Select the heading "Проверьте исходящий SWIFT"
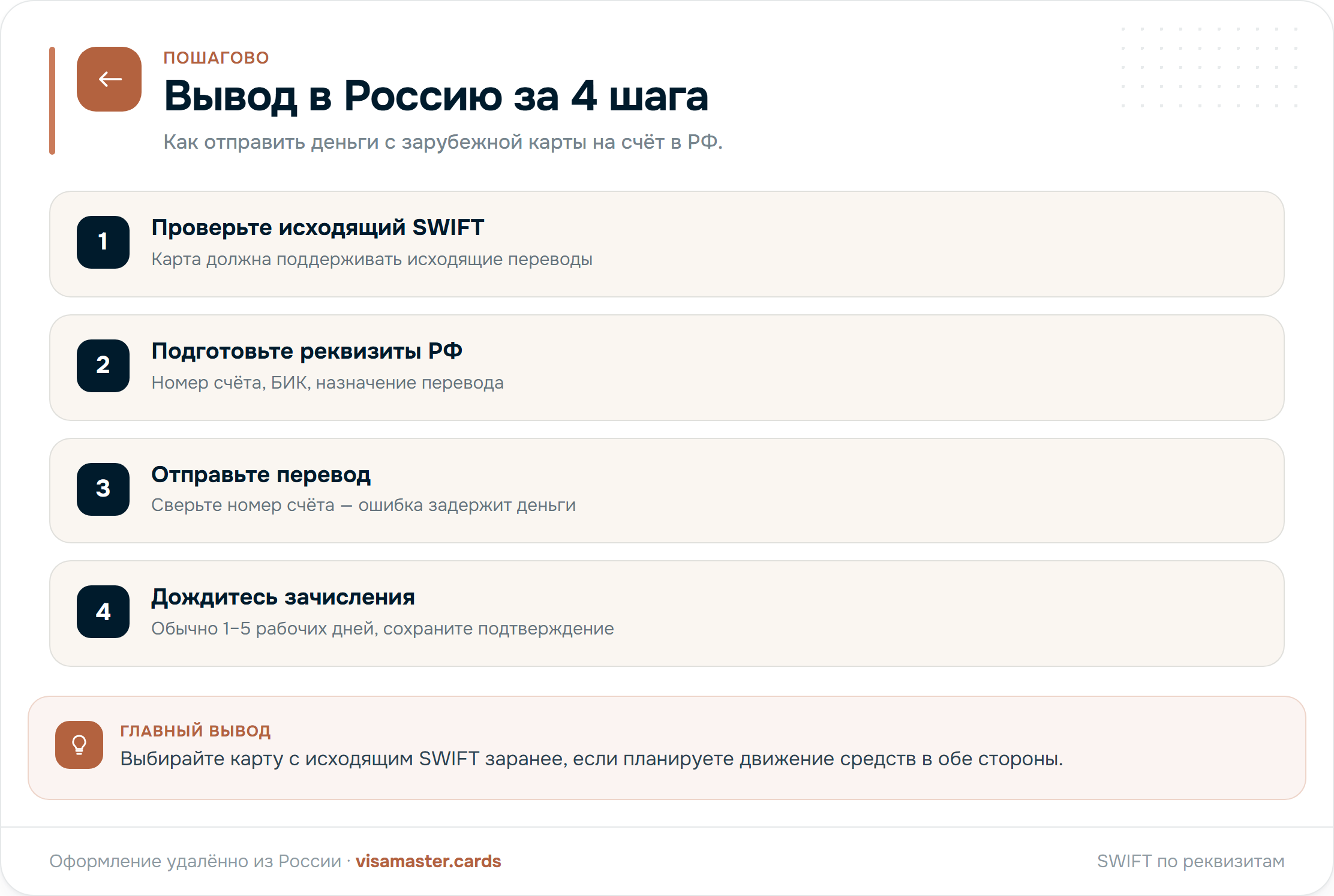Image resolution: width=1334 pixels, height=896 pixels. click(318, 228)
